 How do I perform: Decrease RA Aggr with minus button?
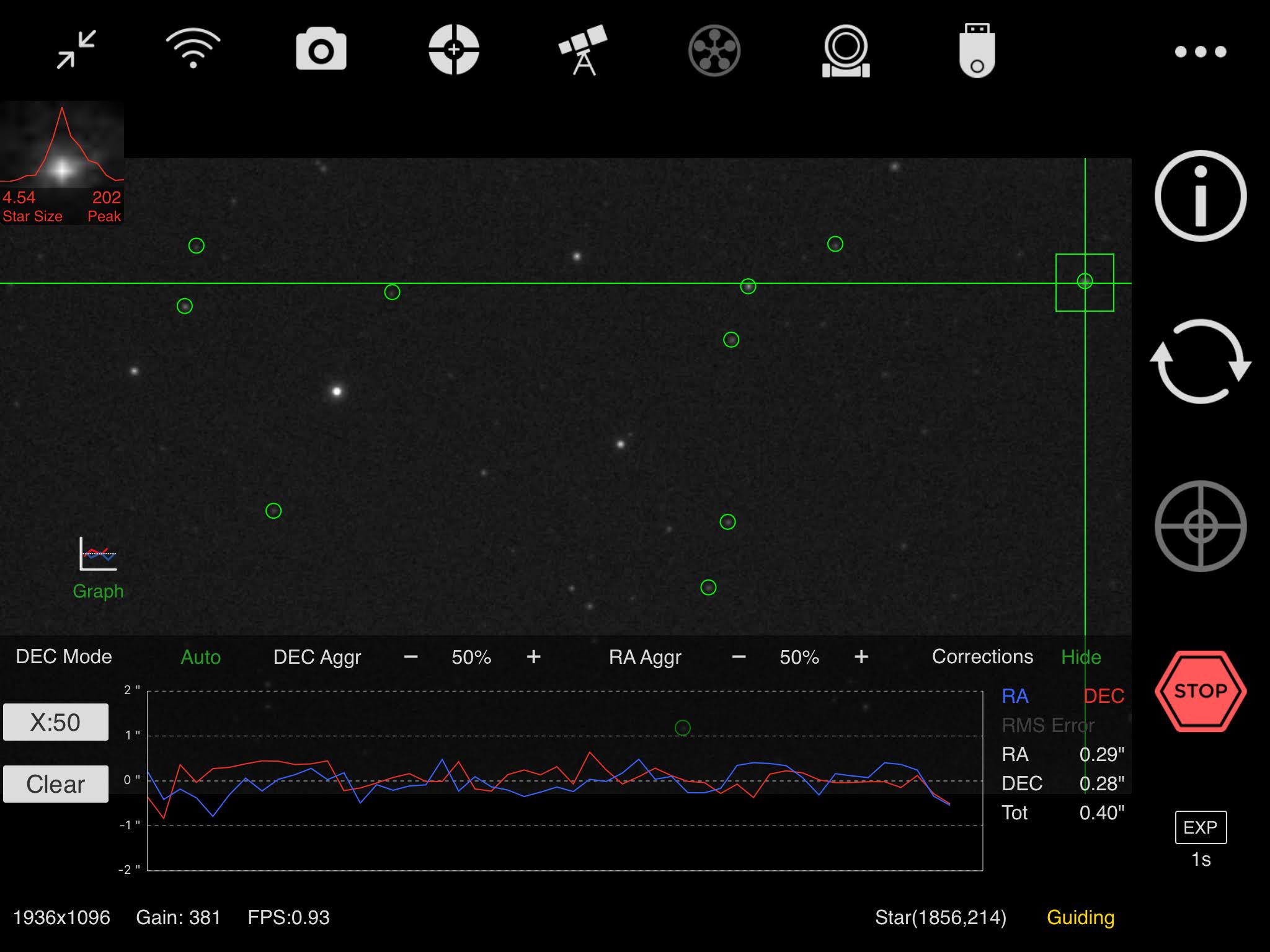(x=739, y=657)
